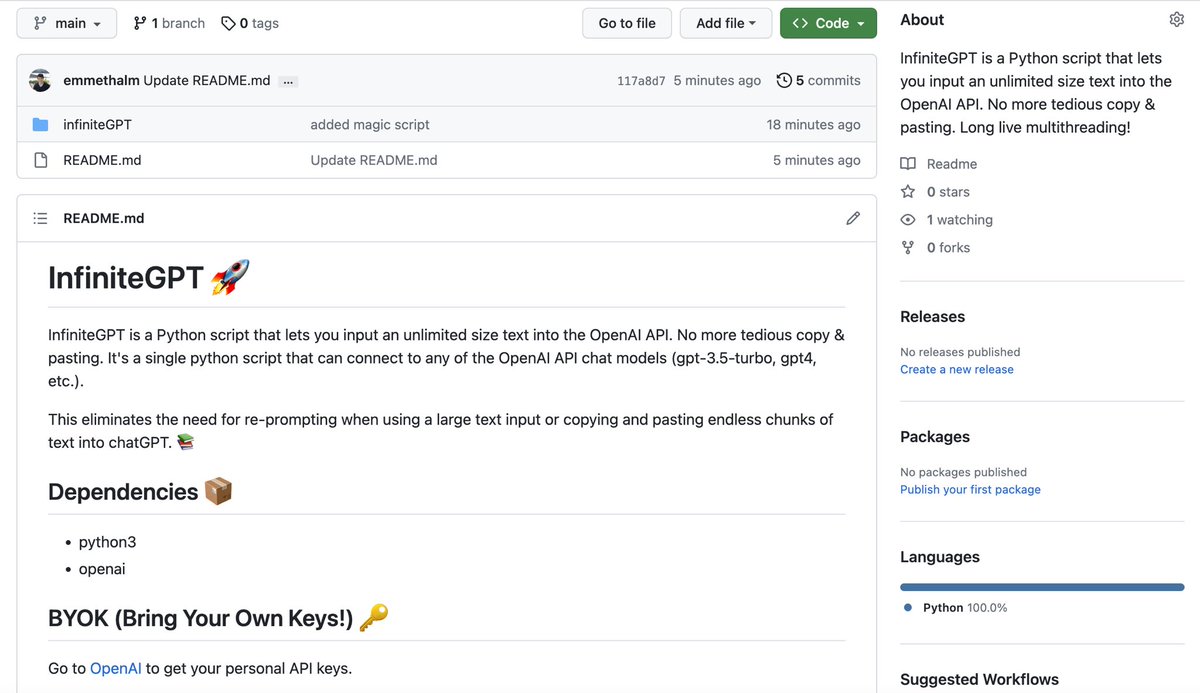This screenshot has height=693, width=1200.
Task: Expand commit details ellipsis button
Action: 288,81
